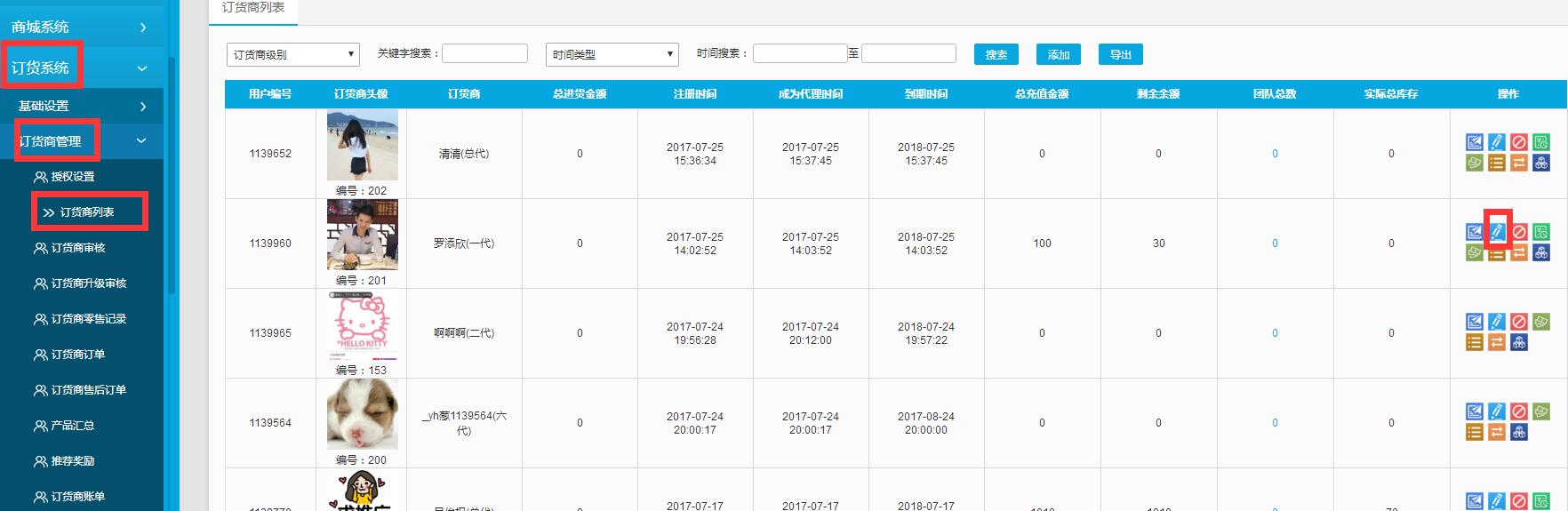Click the beach avatar of 清清(总代)
Image resolution: width=1568 pixels, height=511 pixels.
[x=363, y=146]
